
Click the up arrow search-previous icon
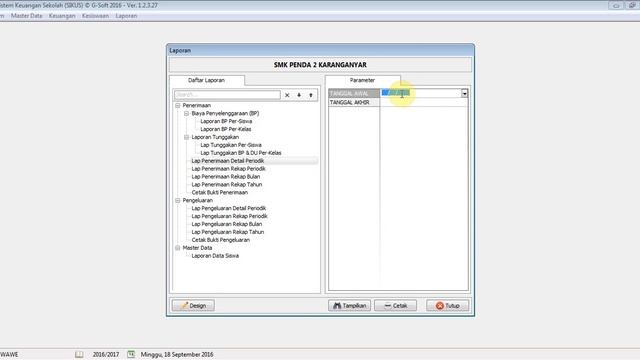(x=311, y=95)
